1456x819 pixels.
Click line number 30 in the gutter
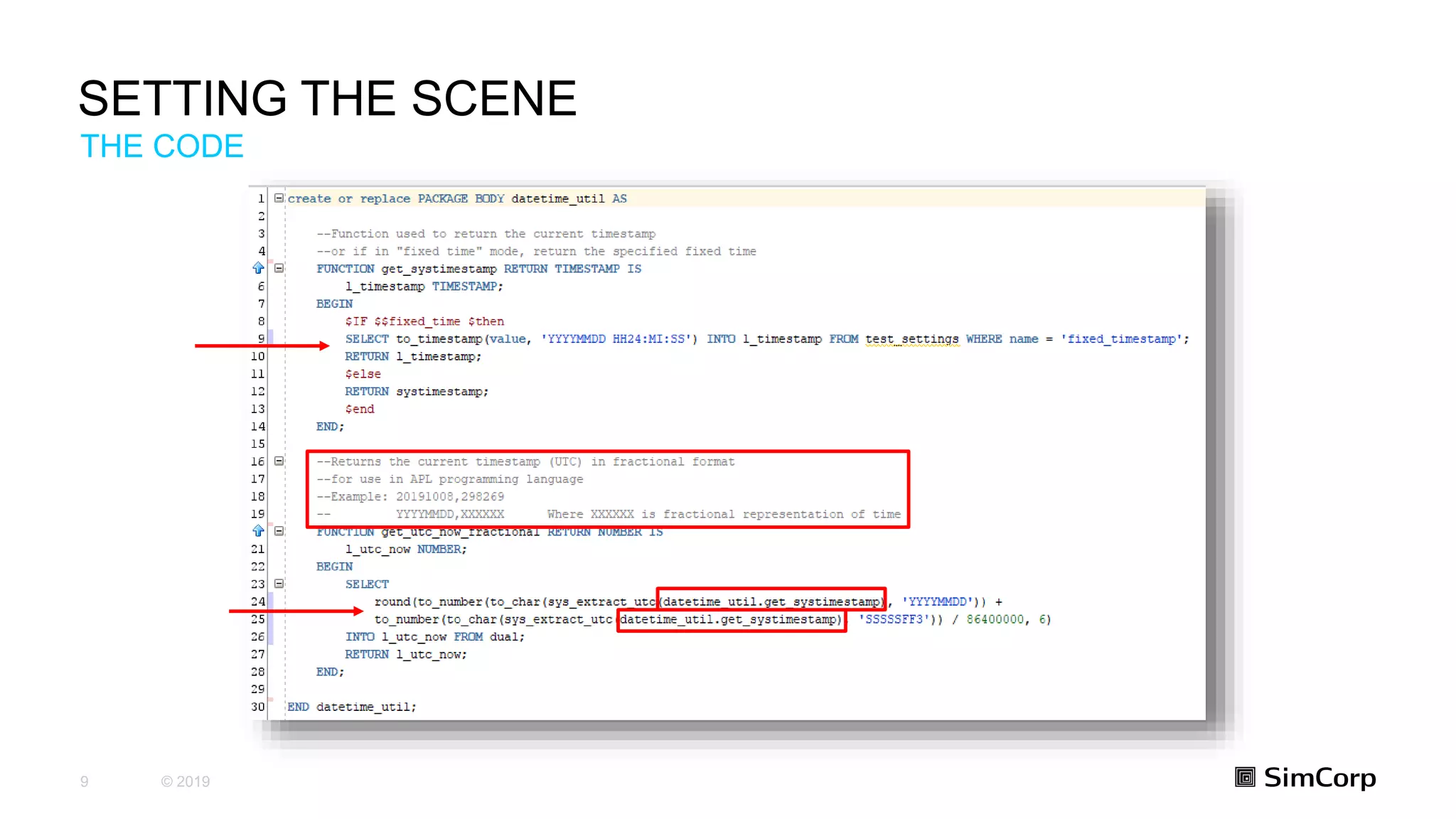257,707
